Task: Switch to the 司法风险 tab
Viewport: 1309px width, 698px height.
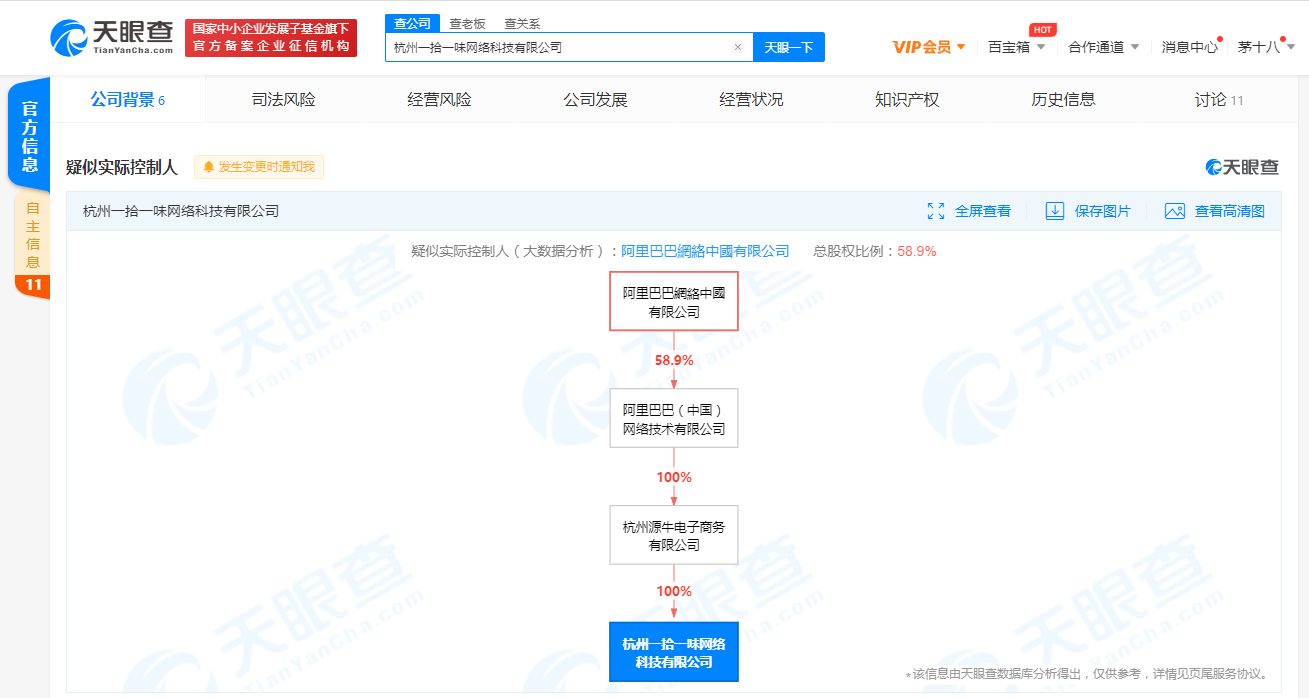Action: (283, 99)
